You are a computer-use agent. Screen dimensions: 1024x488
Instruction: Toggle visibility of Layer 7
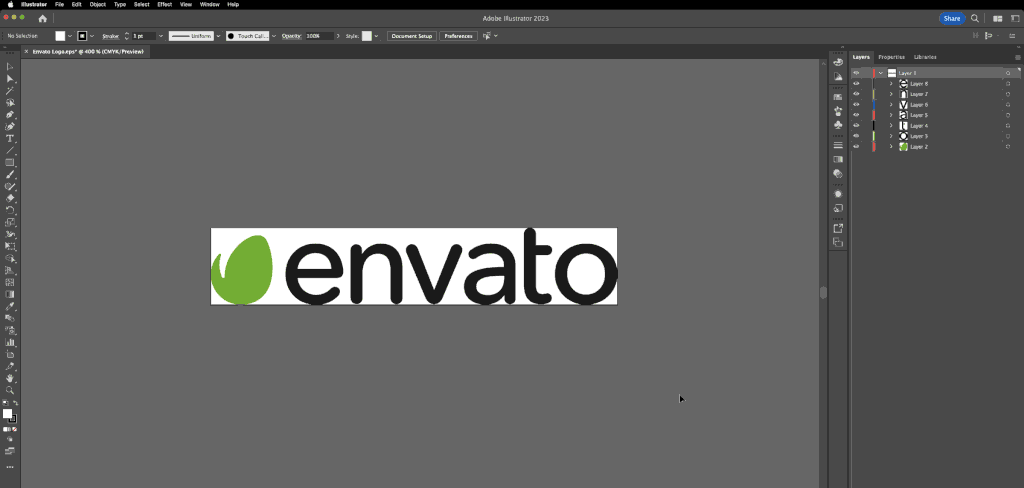pos(856,94)
